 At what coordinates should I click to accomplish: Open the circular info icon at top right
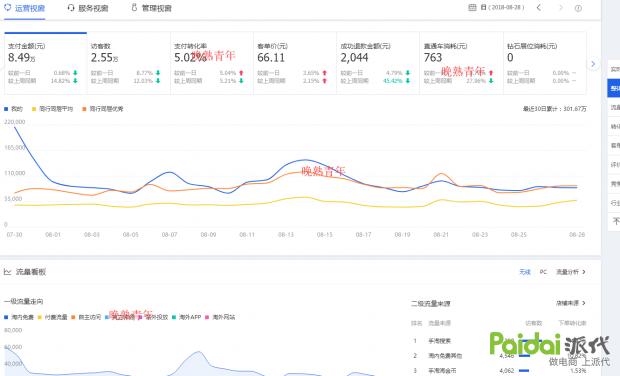[578, 8]
